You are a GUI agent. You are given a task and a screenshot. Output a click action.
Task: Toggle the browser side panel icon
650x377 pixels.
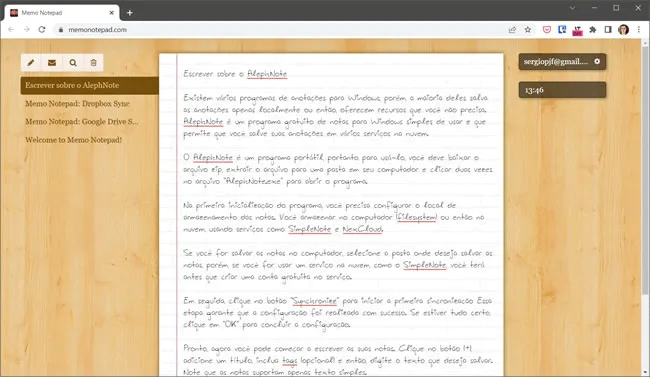point(608,29)
